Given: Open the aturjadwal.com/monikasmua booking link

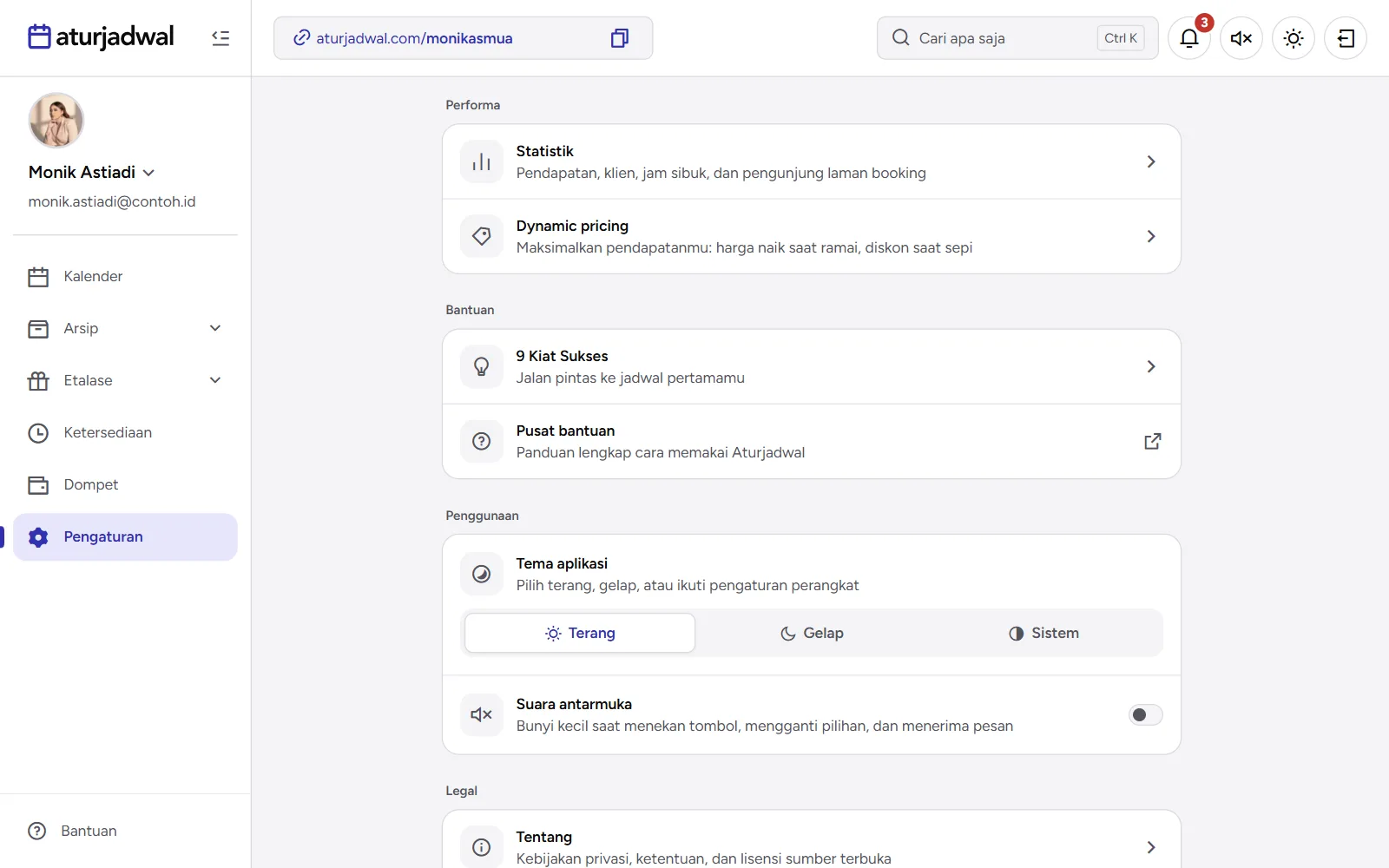Looking at the screenshot, I should 414,38.
